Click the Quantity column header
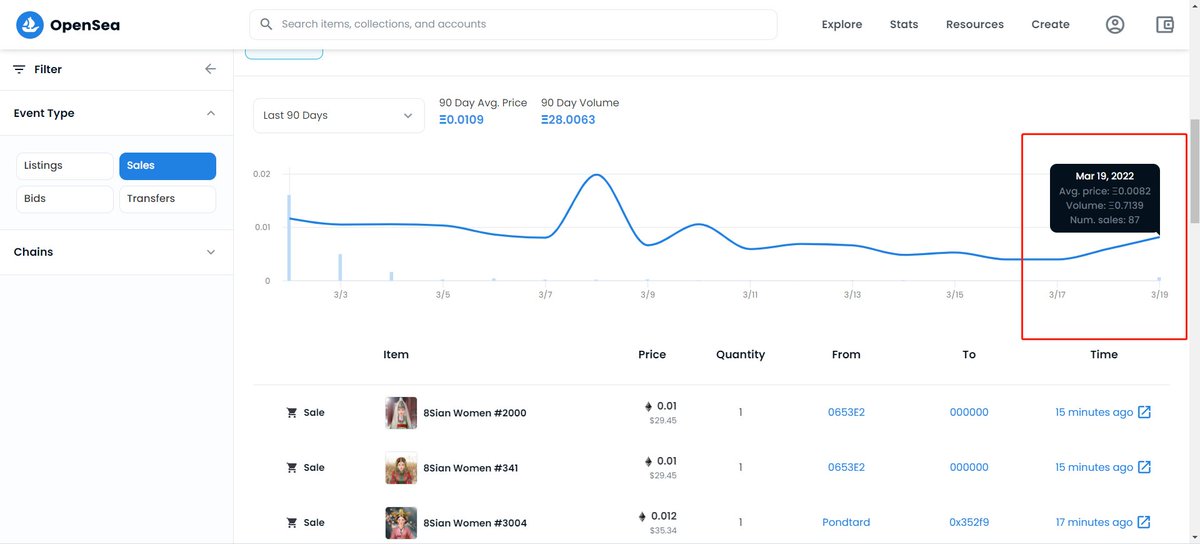 (740, 354)
